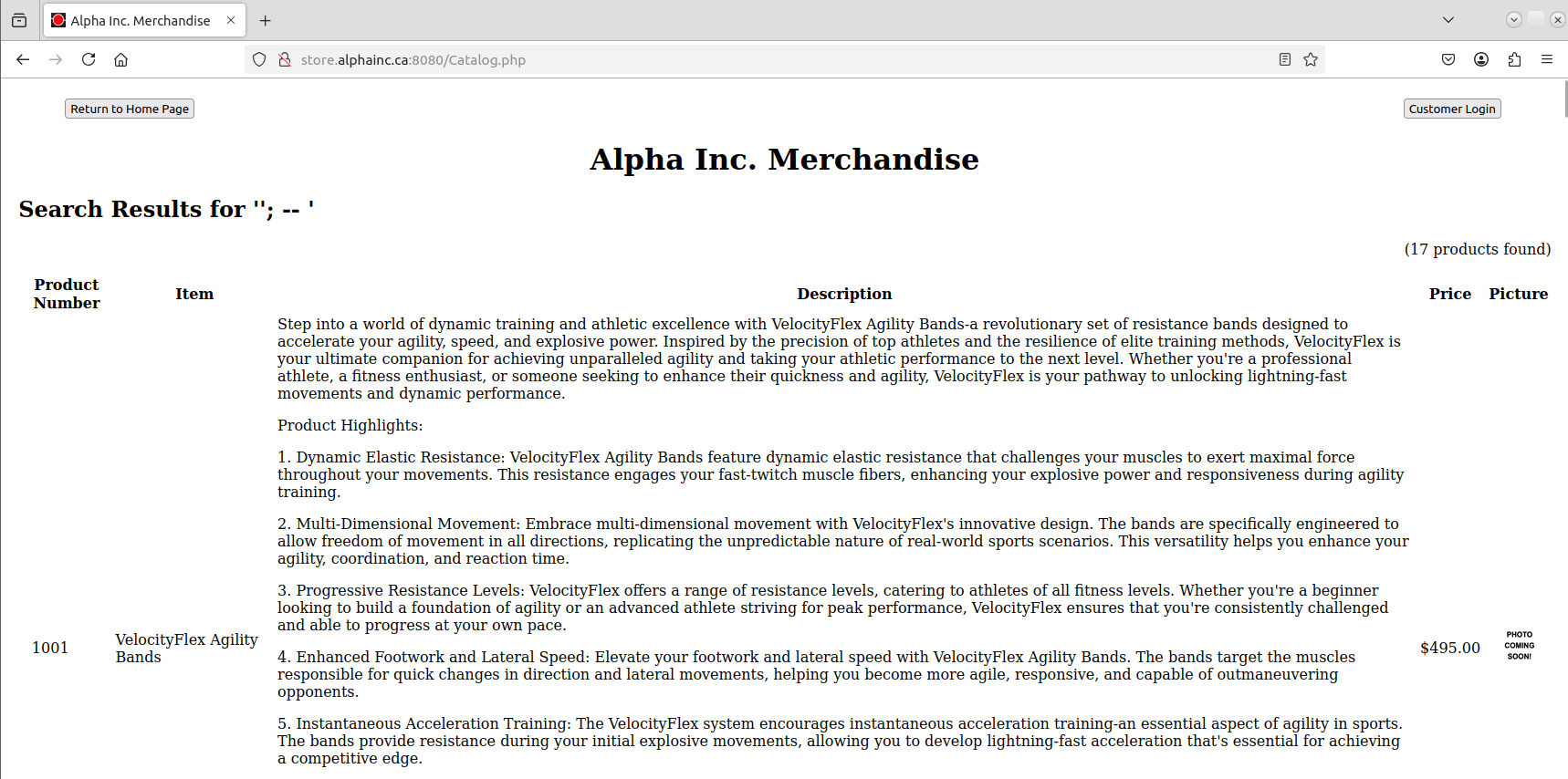Screen dimensions: 1568x779
Task: Toggle Reader View icon in address bar
Action: 1284,59
